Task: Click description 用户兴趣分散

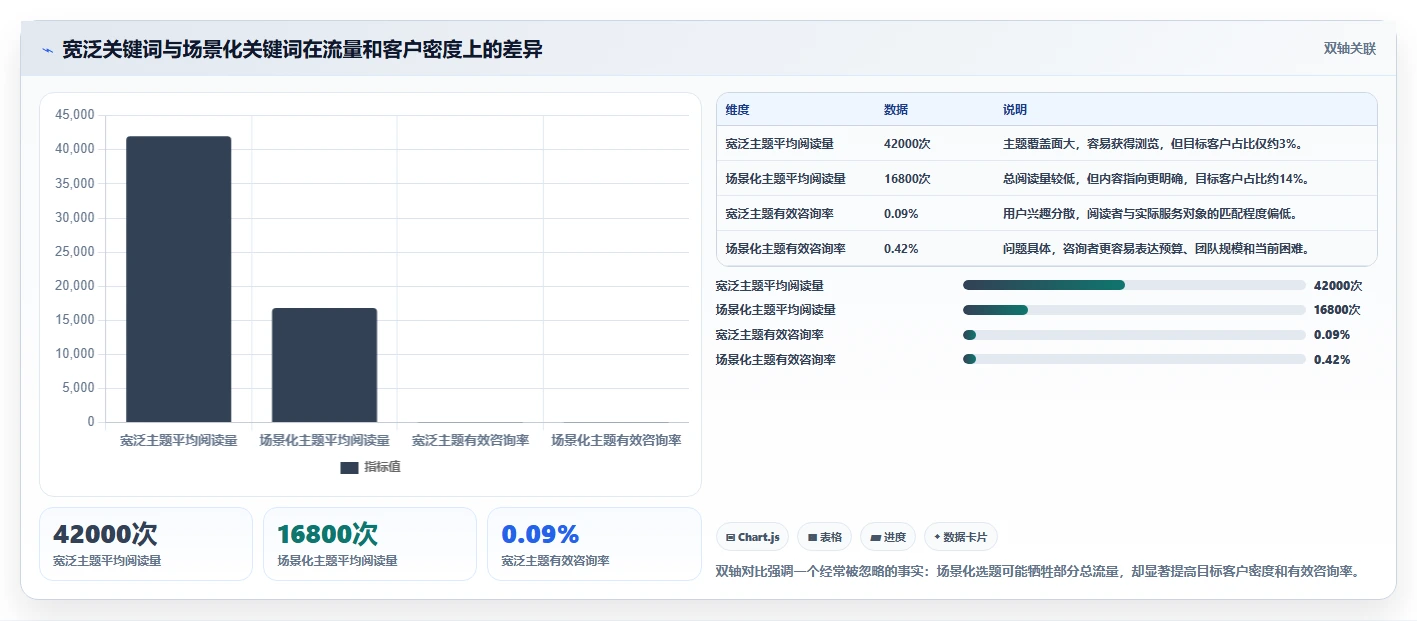Action: 1039,214
